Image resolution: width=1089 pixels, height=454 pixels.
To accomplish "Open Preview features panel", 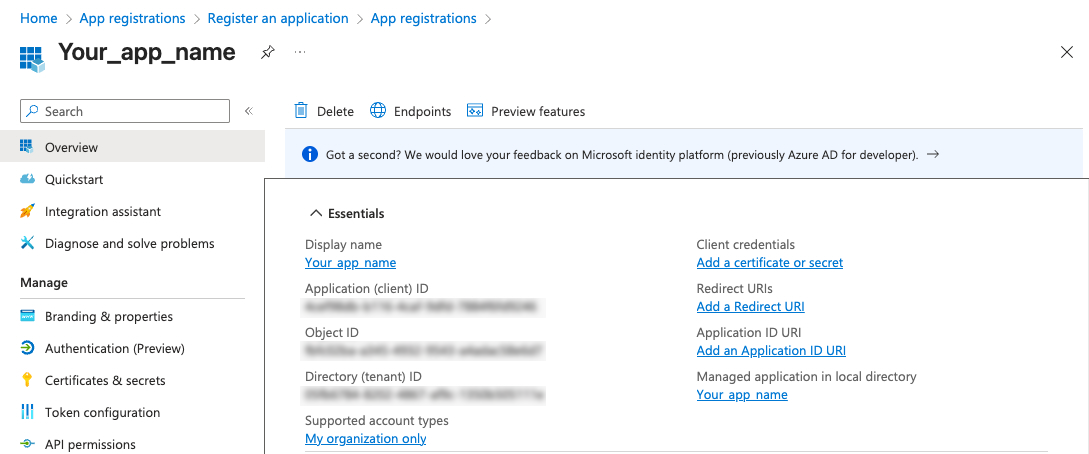I will (x=526, y=111).
